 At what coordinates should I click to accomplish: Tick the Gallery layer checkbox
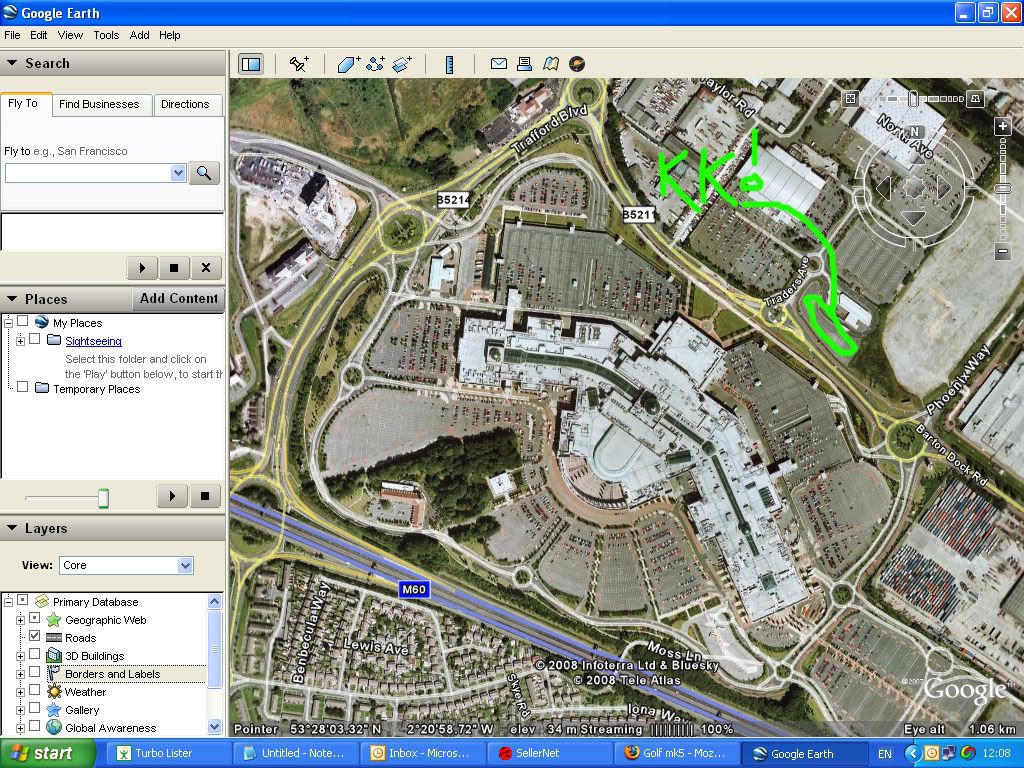(x=35, y=708)
